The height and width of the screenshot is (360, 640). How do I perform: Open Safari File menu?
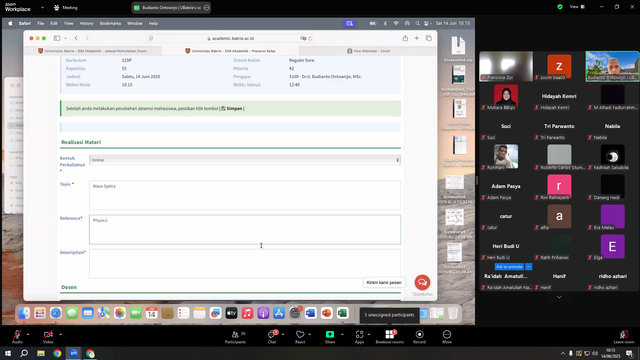point(40,24)
